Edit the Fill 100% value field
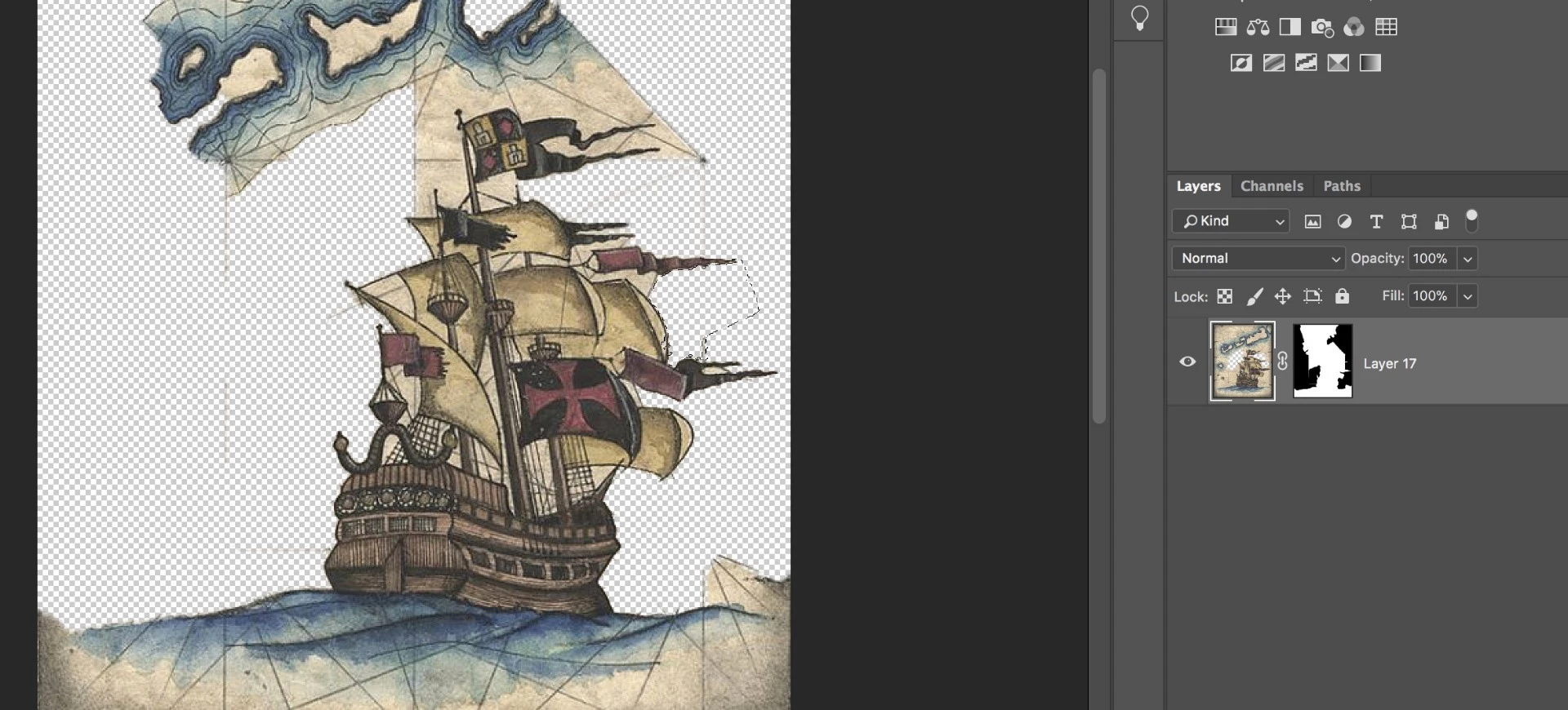 point(1433,296)
